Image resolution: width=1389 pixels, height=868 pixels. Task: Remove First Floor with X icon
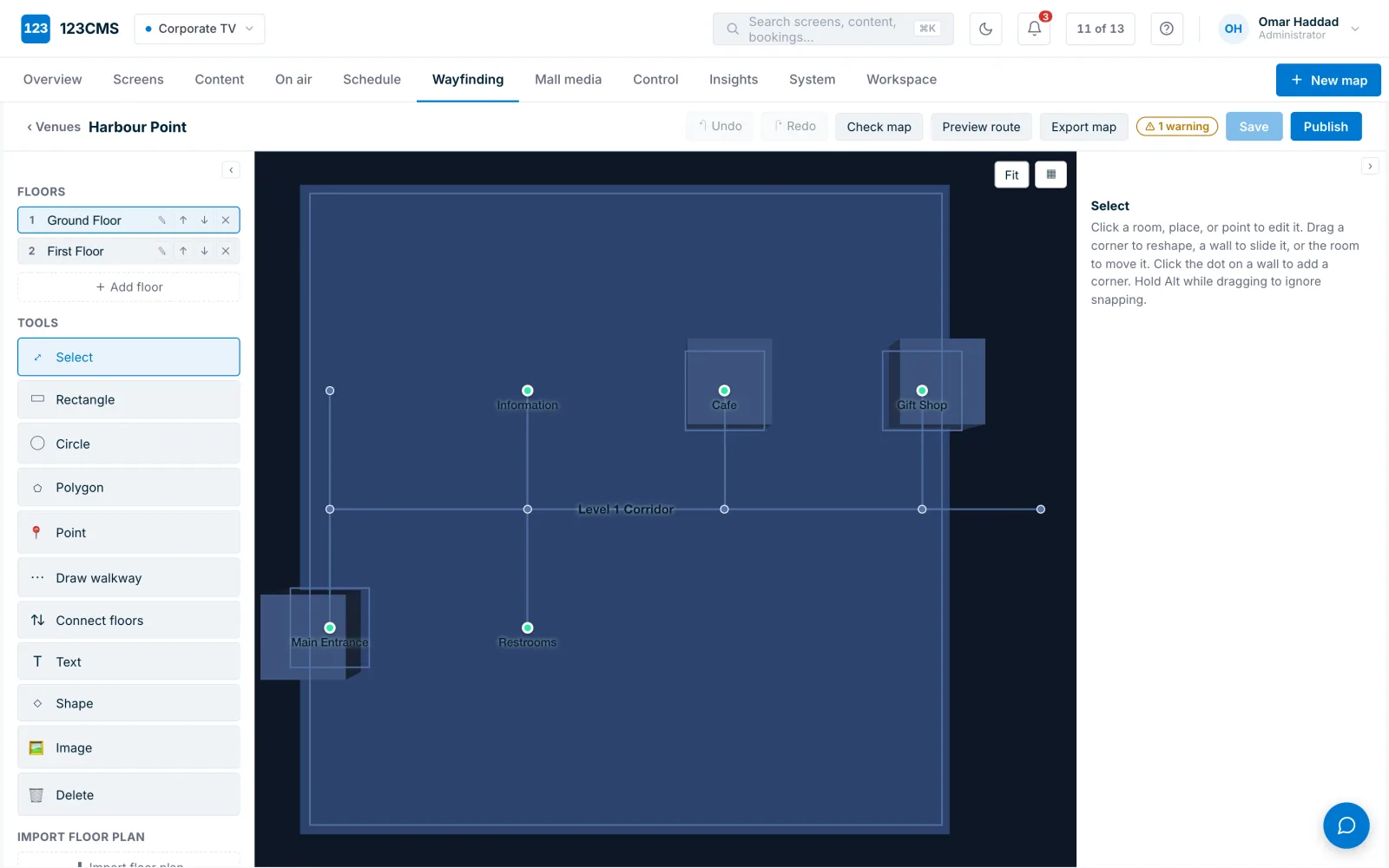[x=226, y=251]
